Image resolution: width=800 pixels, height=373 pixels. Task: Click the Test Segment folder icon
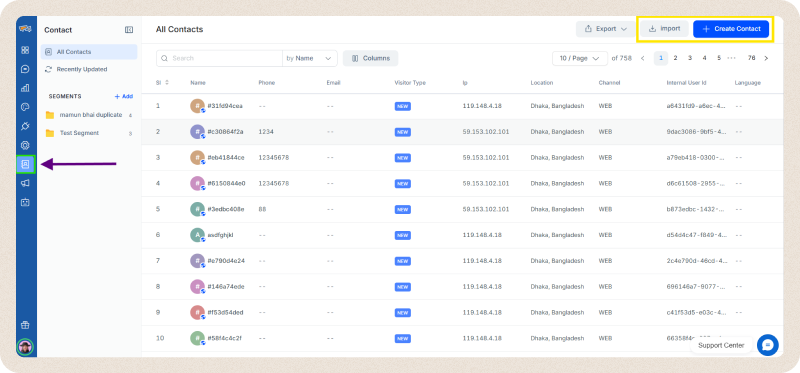coord(49,133)
